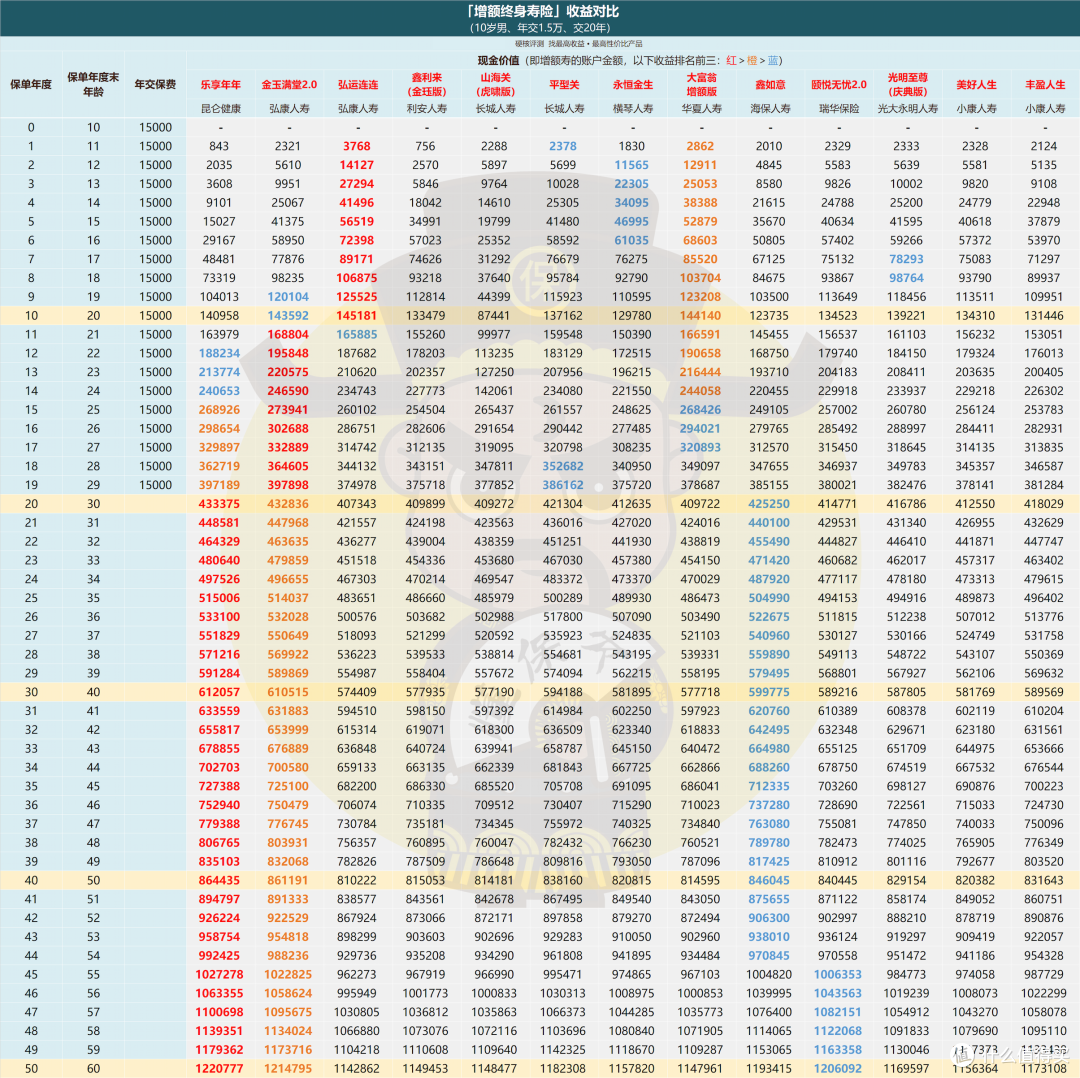Click insurer name 瑞华保险
The width and height of the screenshot is (1080, 1078).
tap(838, 109)
